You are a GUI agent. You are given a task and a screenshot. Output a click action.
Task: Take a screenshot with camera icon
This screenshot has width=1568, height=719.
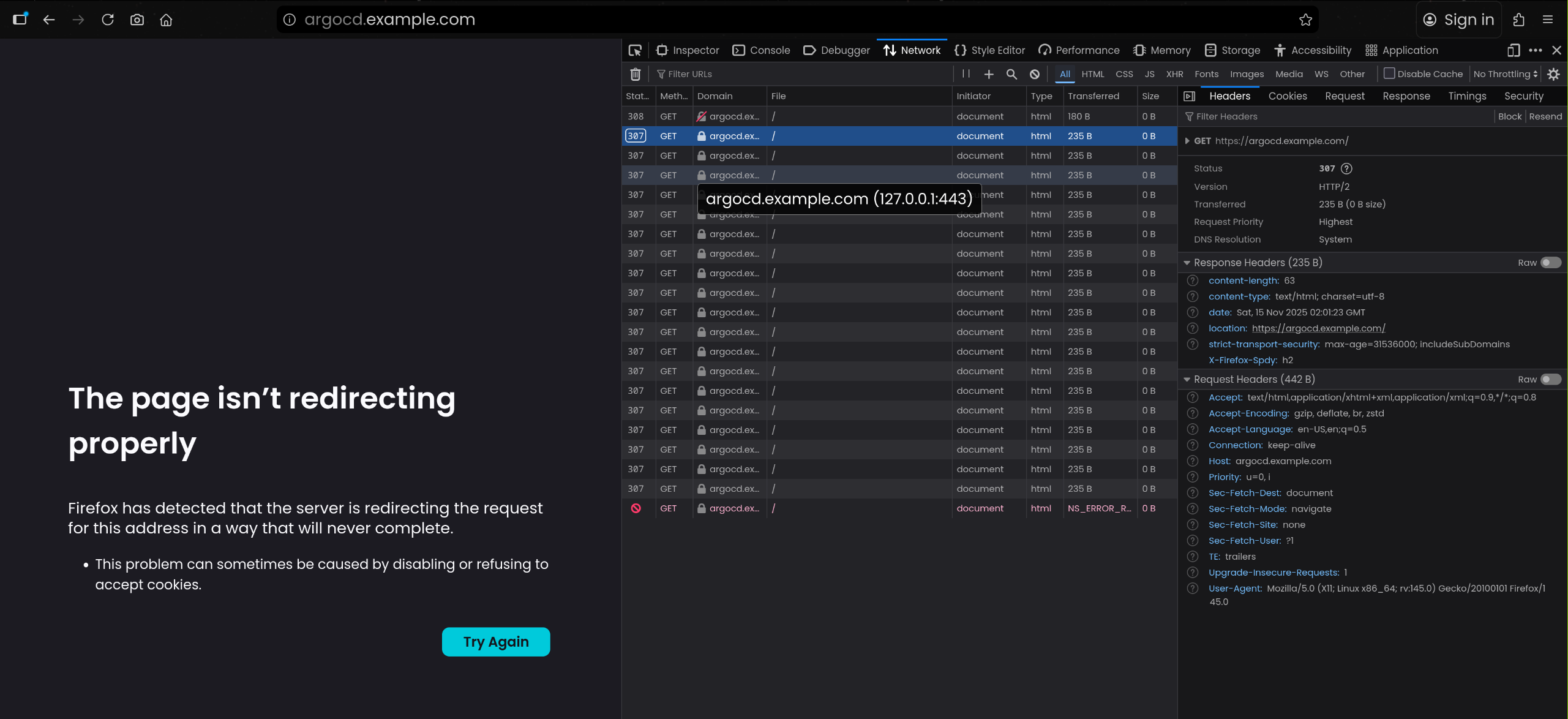[x=137, y=20]
